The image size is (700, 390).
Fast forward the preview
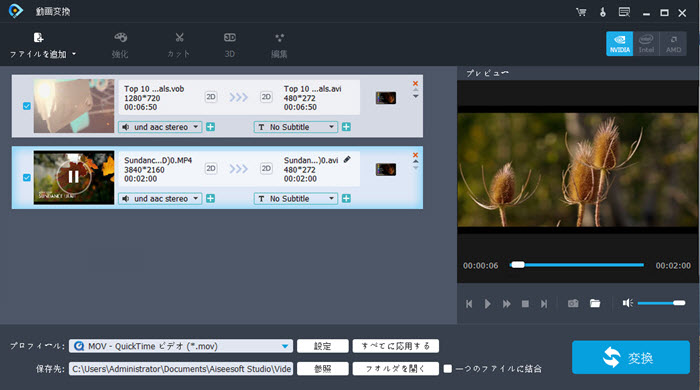(506, 304)
